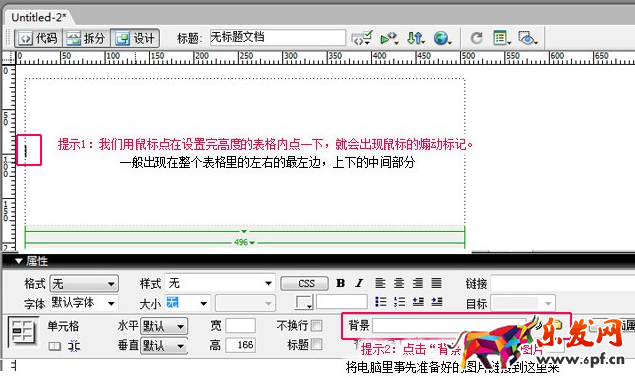This screenshot has width=635, height=380.
Task: Switch to Split view (拆分)
Action: (x=86, y=38)
